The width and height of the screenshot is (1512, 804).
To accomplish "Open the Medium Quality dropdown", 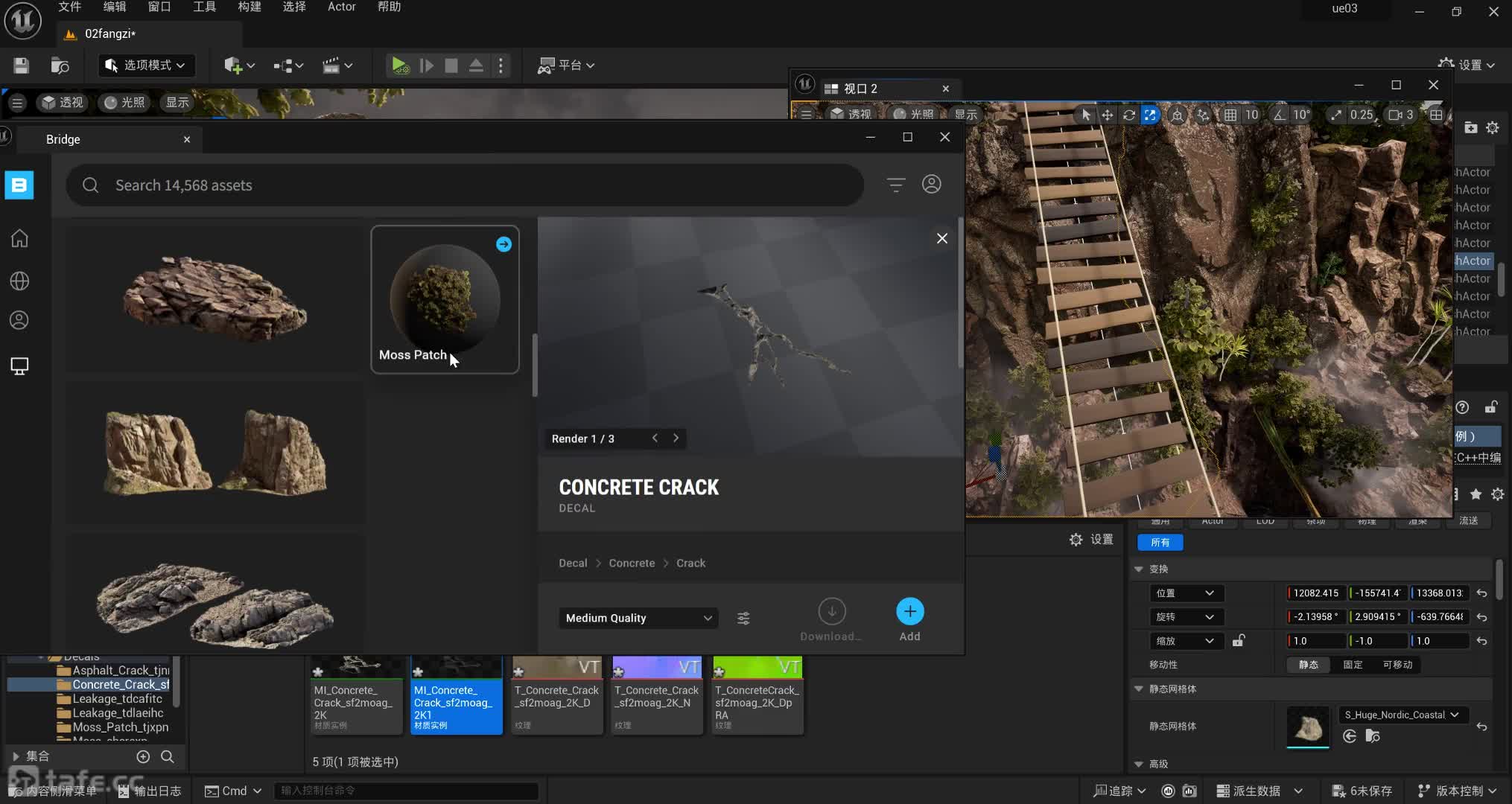I will (x=638, y=618).
